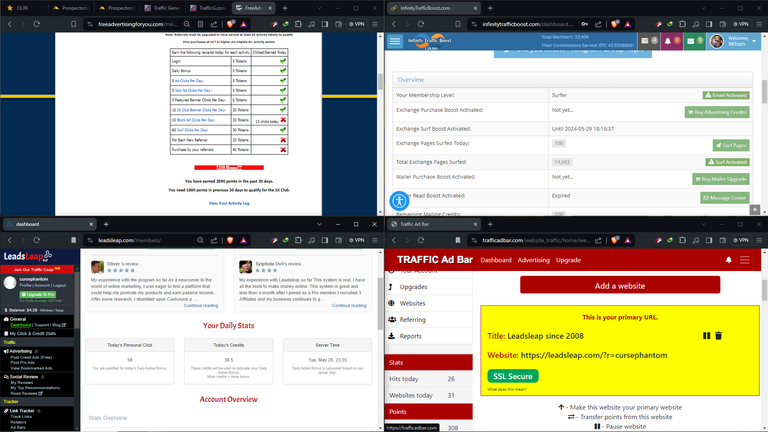The image size is (768, 432).
Task: Click the leadsleap.com address bar URL
Action: (x=129, y=240)
